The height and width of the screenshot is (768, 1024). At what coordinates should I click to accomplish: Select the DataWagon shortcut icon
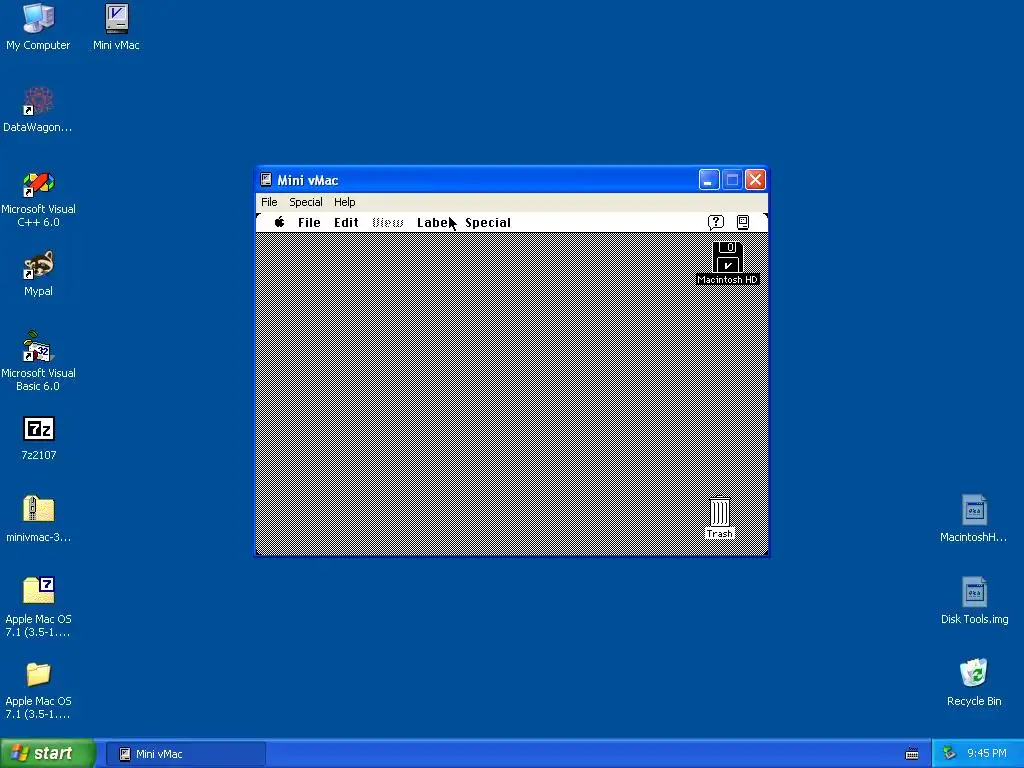[38, 101]
